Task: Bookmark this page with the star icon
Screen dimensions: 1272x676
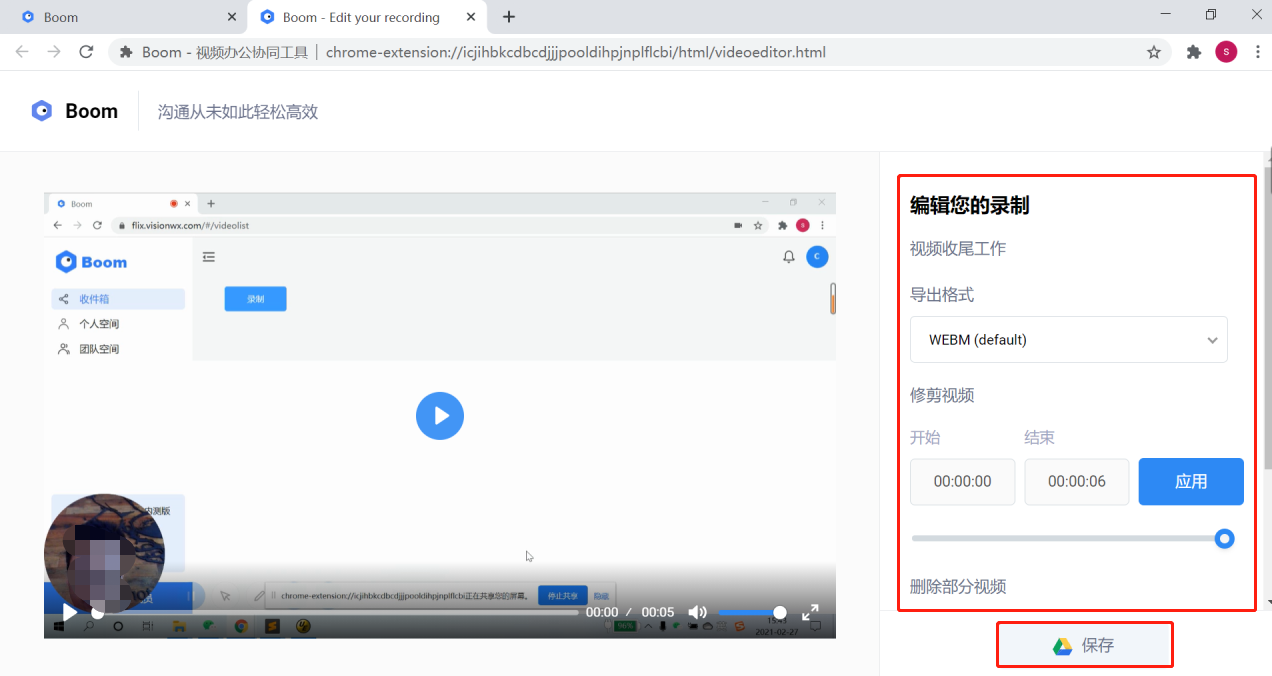Action: coord(1153,52)
